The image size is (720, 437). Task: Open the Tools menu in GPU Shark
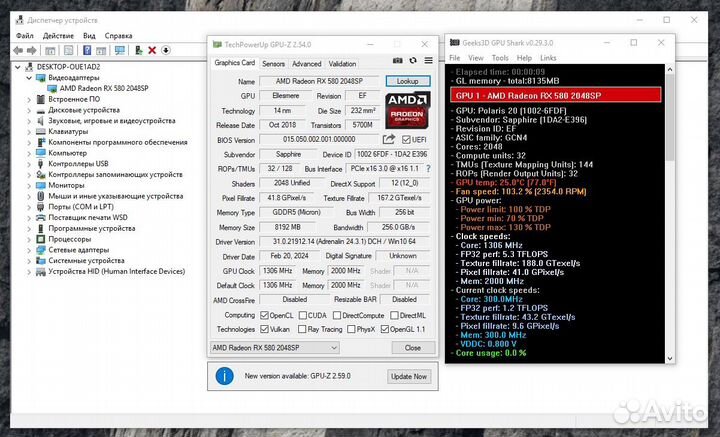pos(500,58)
